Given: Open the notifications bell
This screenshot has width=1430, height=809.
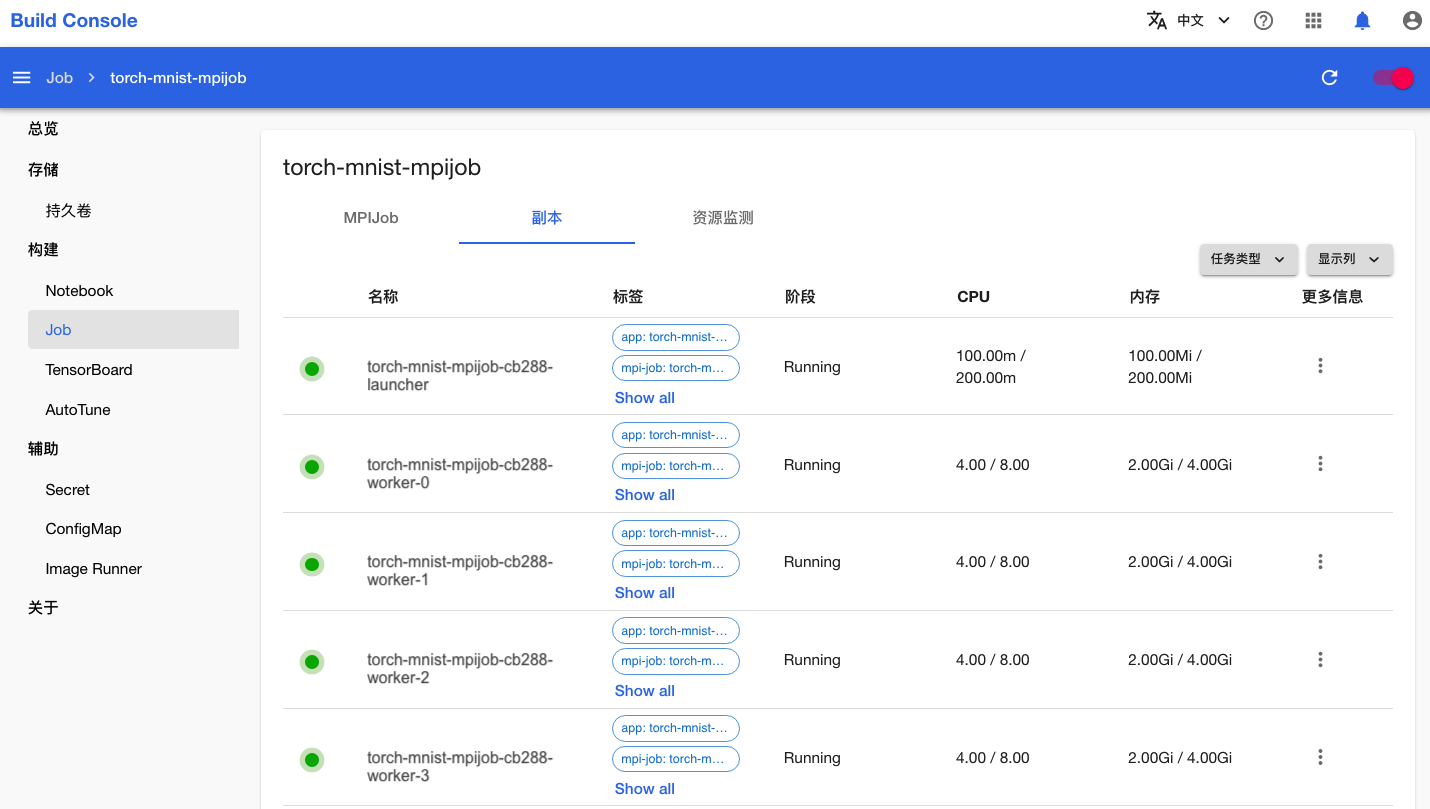Looking at the screenshot, I should coord(1362,21).
